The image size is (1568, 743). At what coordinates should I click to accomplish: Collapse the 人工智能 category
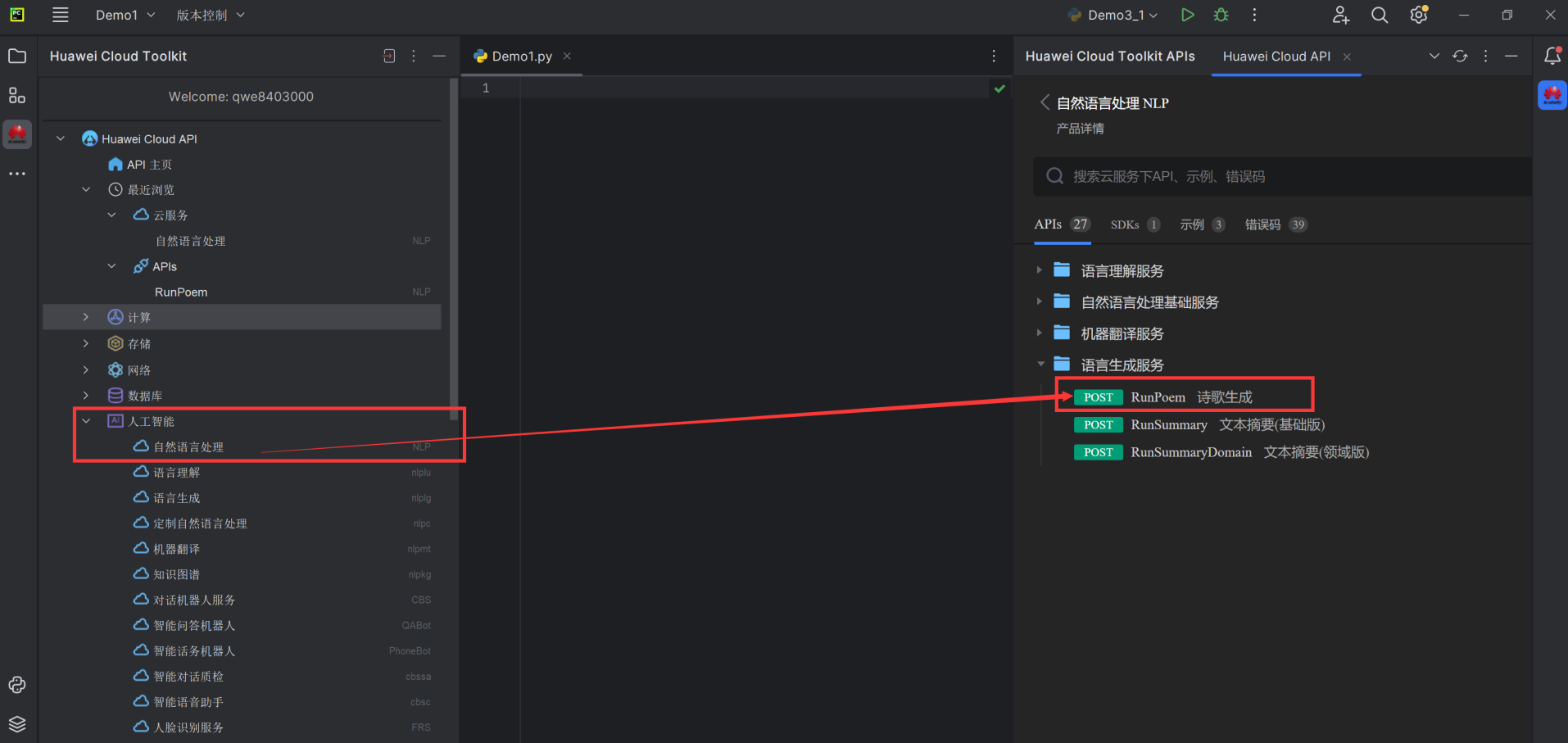86,421
